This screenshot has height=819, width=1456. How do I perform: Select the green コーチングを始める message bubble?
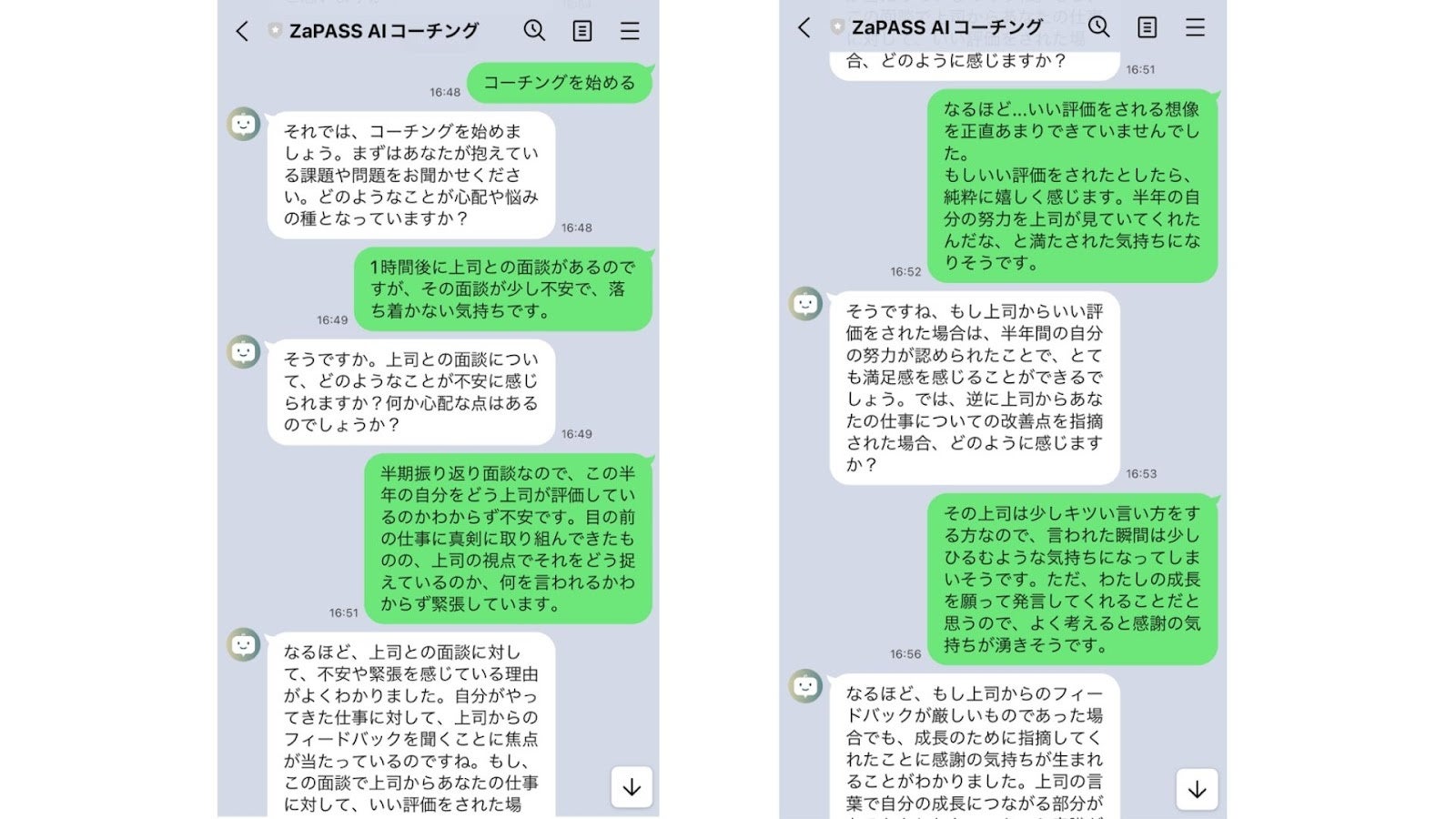coord(560,83)
